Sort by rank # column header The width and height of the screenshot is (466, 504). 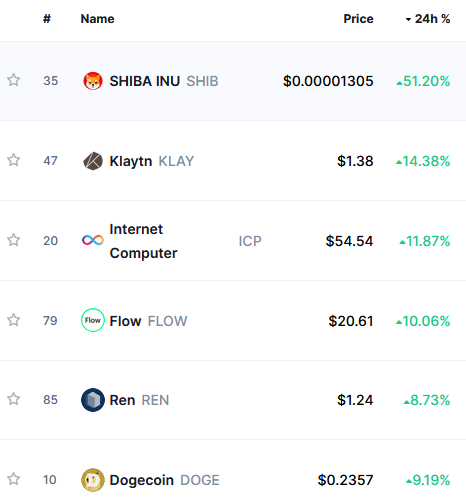47,19
